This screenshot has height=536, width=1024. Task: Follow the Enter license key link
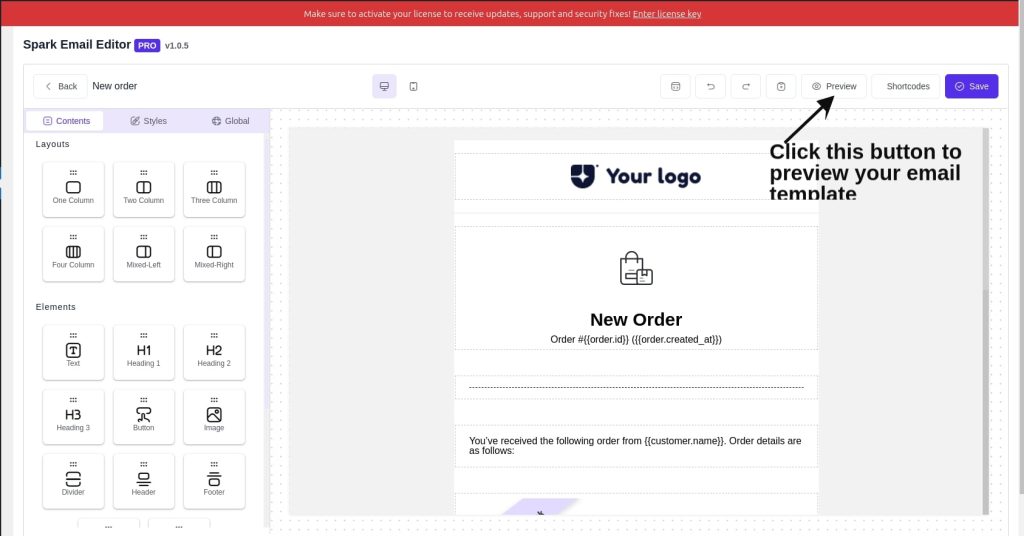pyautogui.click(x=667, y=14)
